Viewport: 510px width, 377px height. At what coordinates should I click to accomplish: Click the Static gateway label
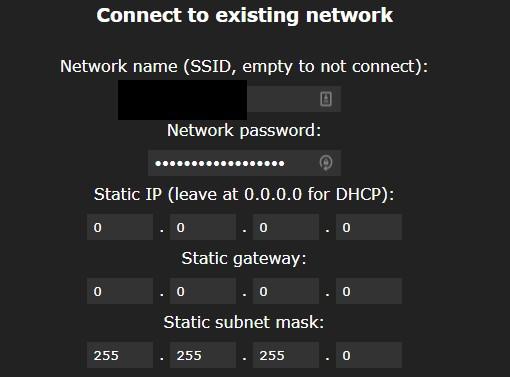click(244, 259)
